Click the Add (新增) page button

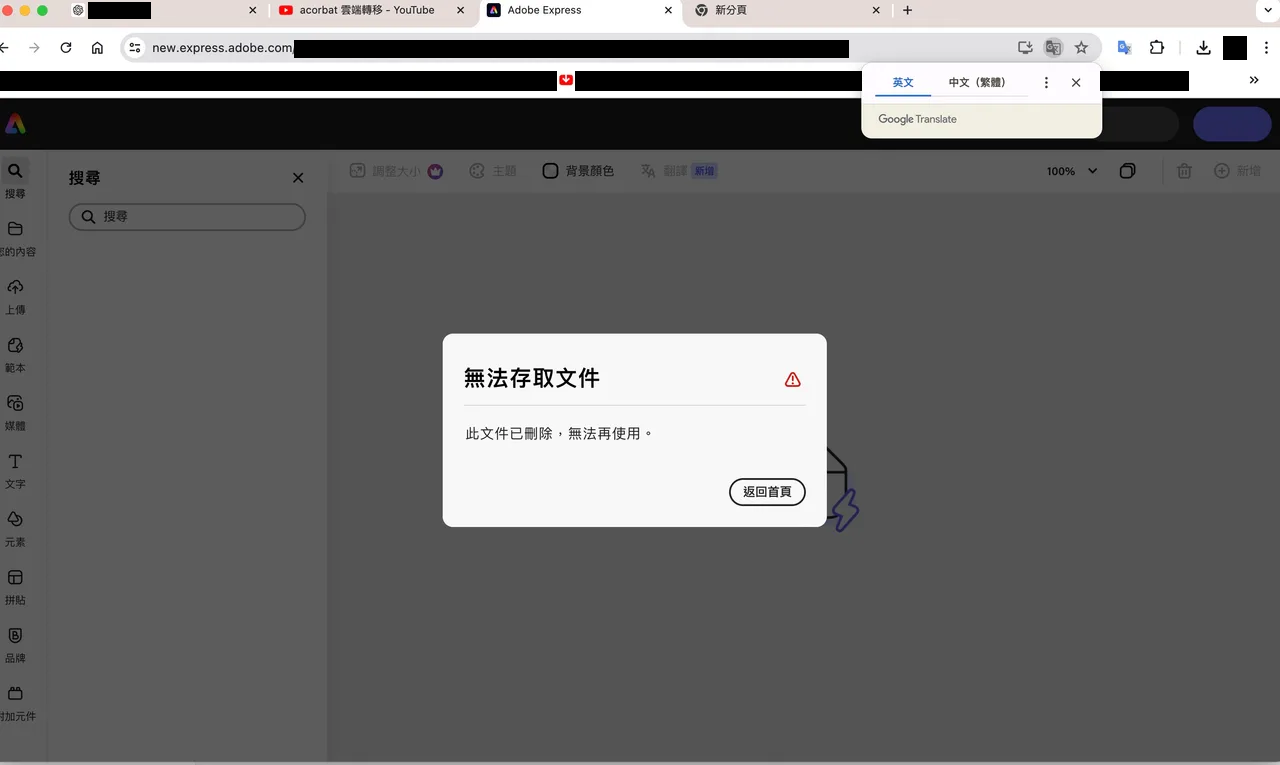pos(1237,171)
